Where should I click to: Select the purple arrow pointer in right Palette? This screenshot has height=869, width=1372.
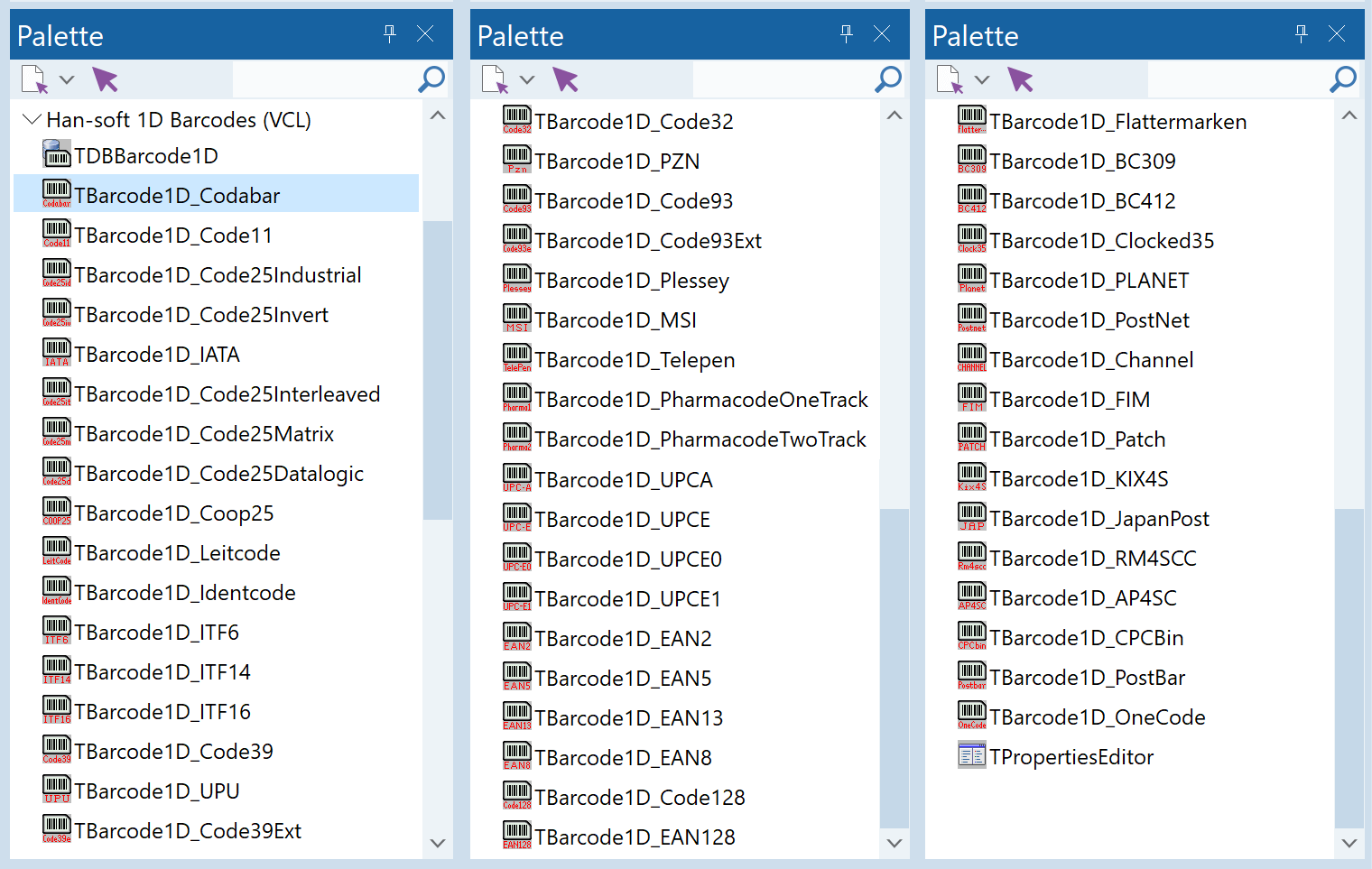[1021, 79]
